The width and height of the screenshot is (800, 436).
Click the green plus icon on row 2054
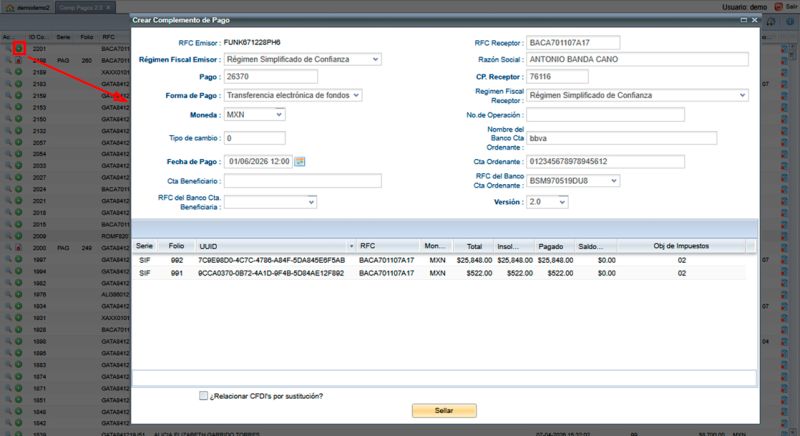click(18, 153)
